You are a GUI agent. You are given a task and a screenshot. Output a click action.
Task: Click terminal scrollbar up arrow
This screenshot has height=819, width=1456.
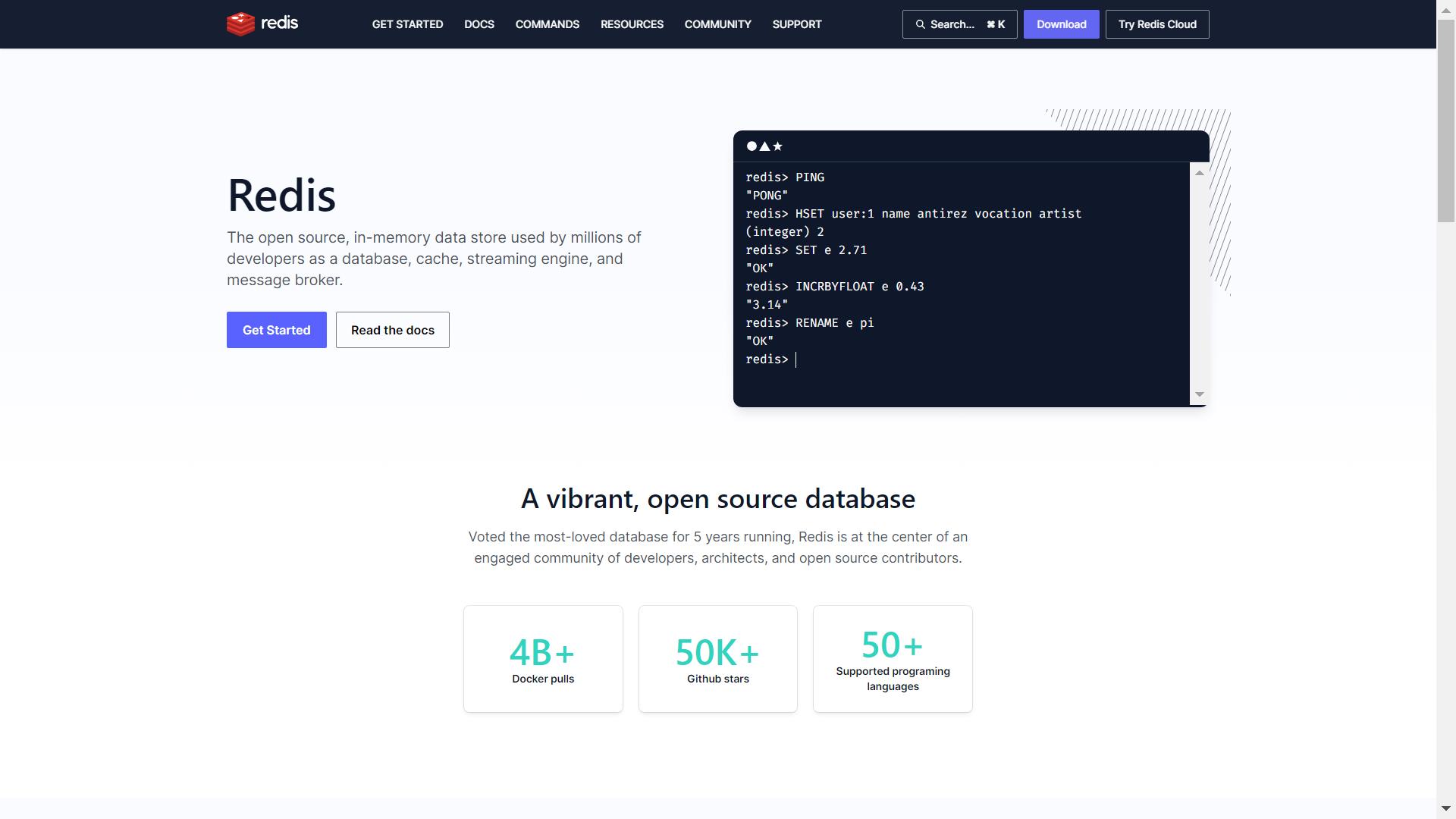(1200, 174)
